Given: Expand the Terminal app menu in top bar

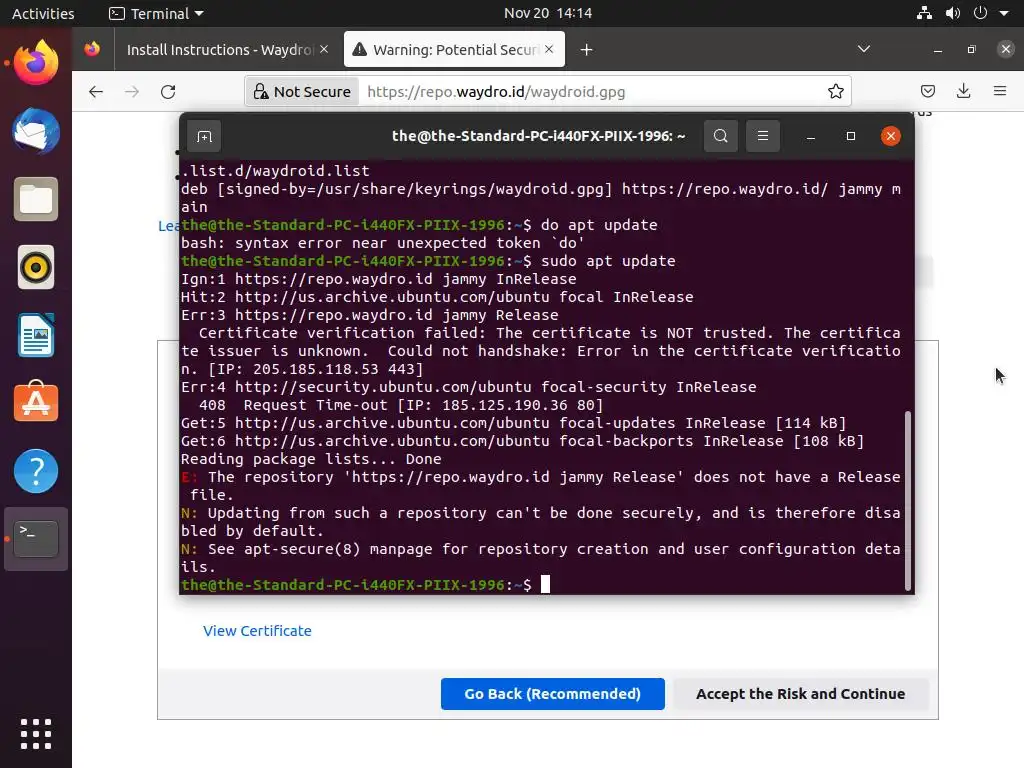Looking at the screenshot, I should click(157, 13).
